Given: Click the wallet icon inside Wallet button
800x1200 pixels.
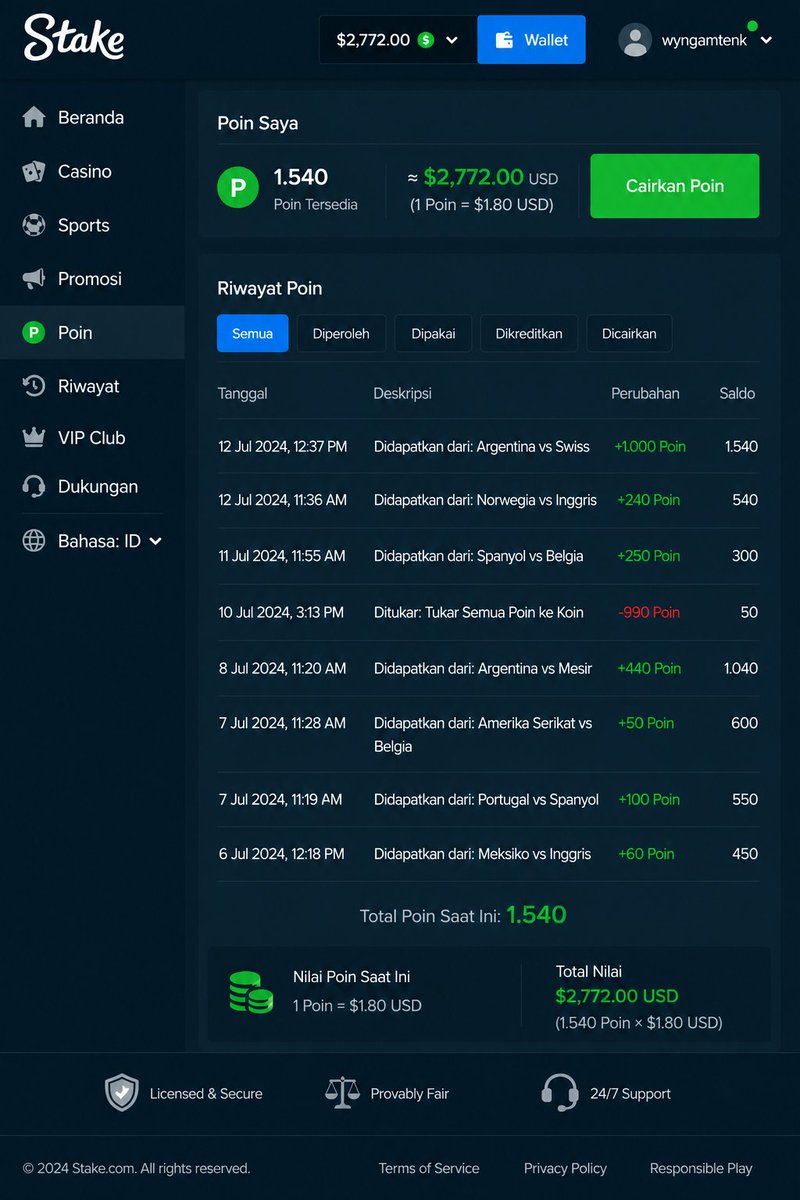Looking at the screenshot, I should click(x=505, y=40).
